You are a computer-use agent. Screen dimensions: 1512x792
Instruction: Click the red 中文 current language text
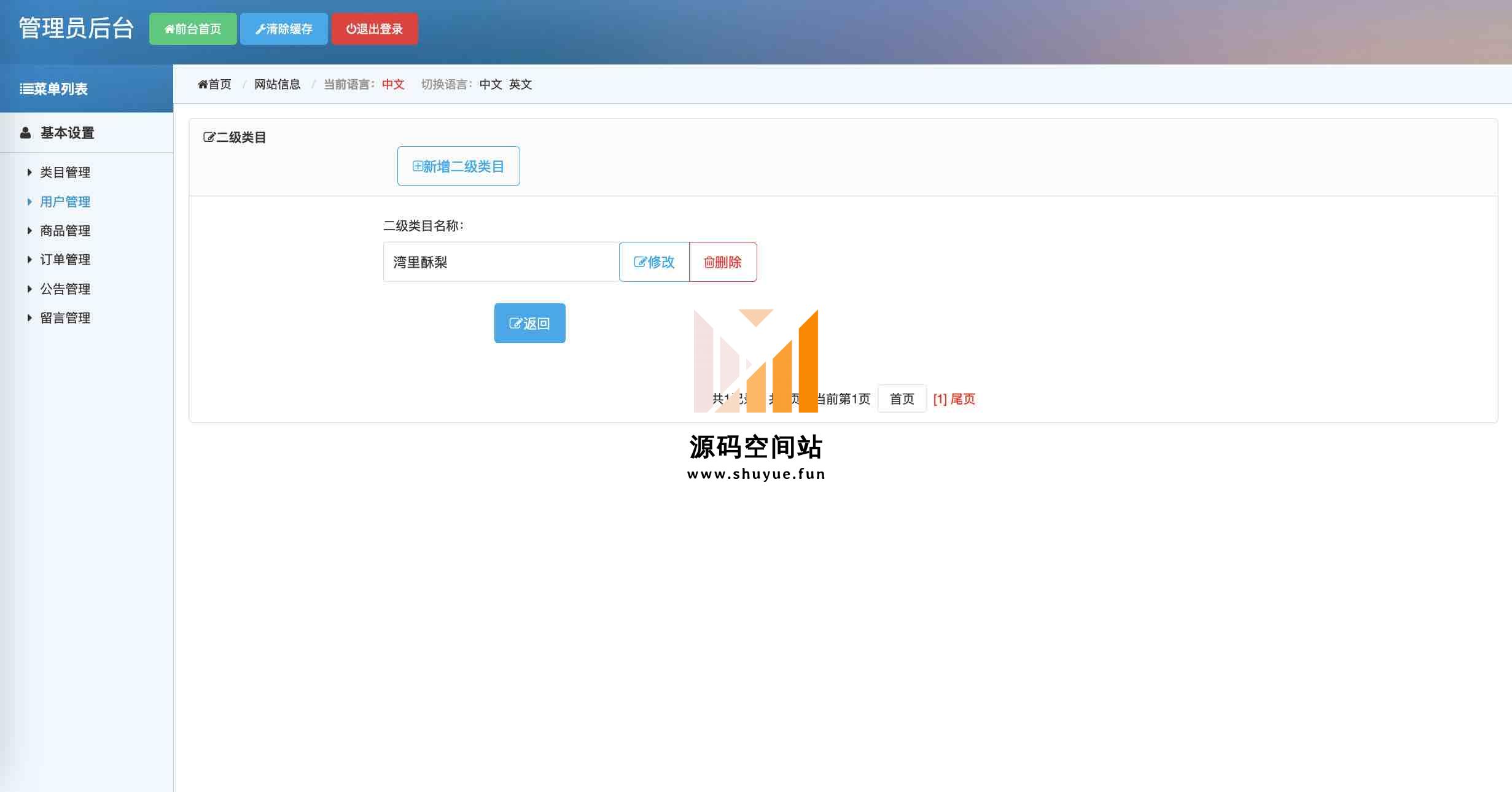click(393, 84)
